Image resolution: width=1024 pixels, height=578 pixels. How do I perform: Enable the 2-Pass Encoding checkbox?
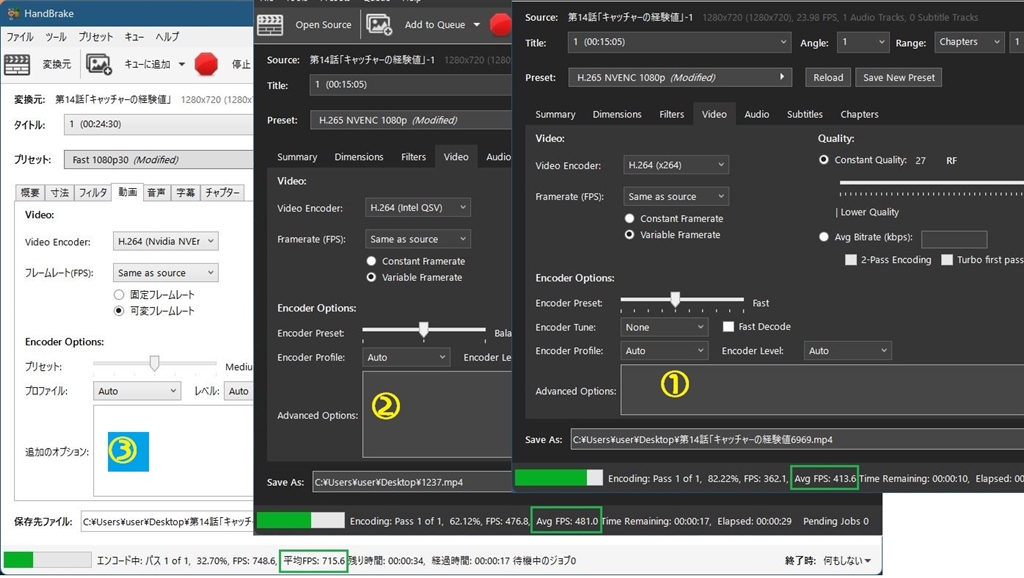pos(851,260)
